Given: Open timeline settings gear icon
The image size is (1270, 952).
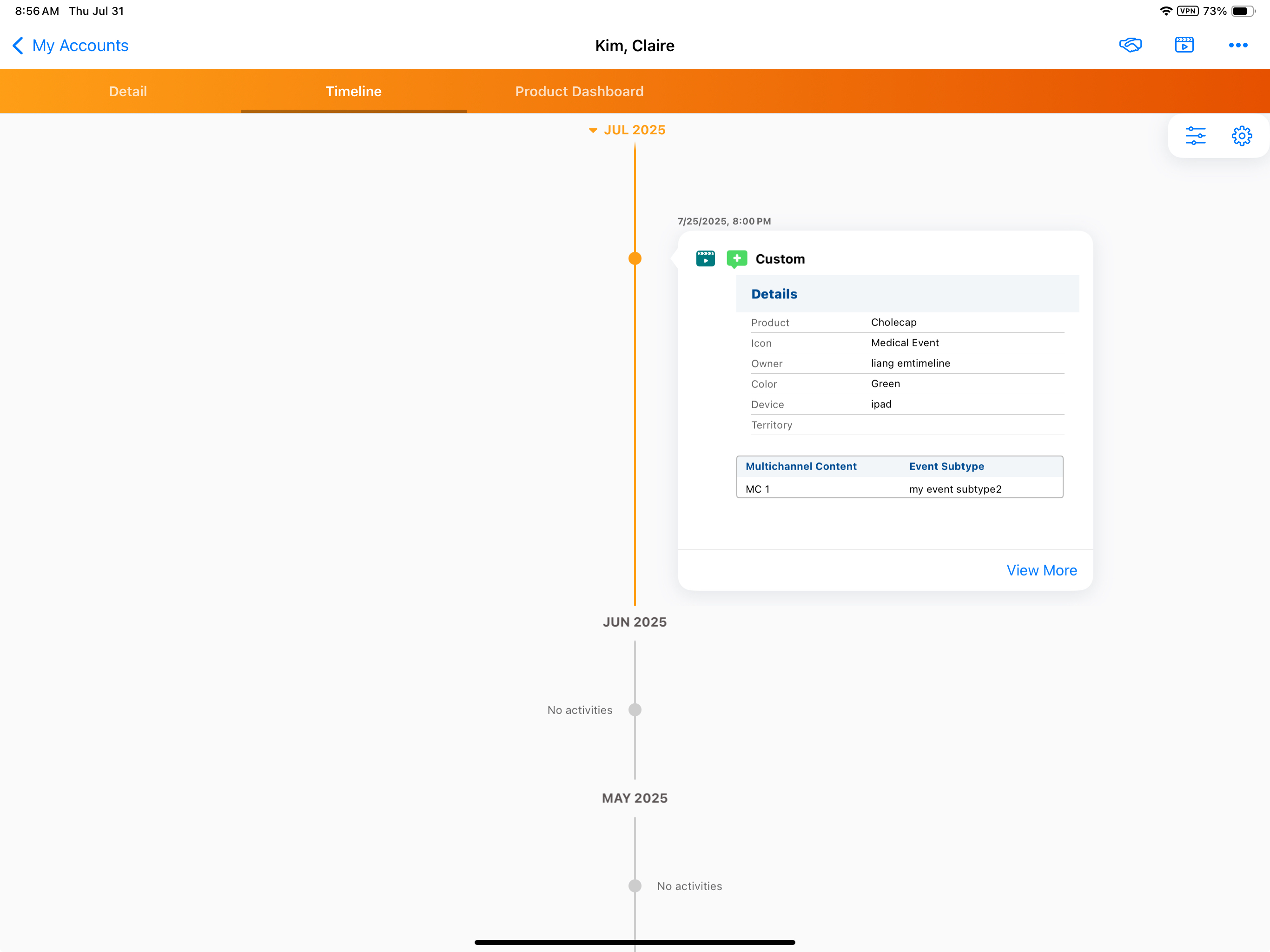Looking at the screenshot, I should click(x=1241, y=136).
